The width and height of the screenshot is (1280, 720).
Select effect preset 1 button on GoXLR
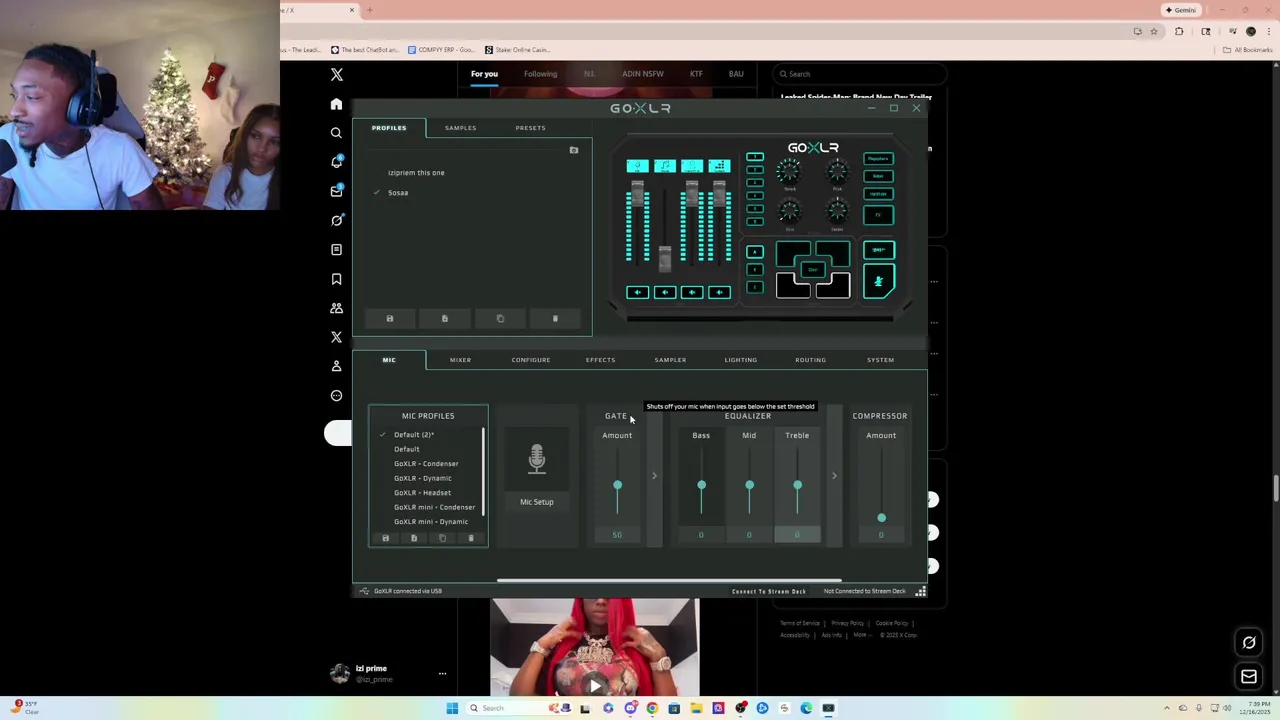point(754,157)
